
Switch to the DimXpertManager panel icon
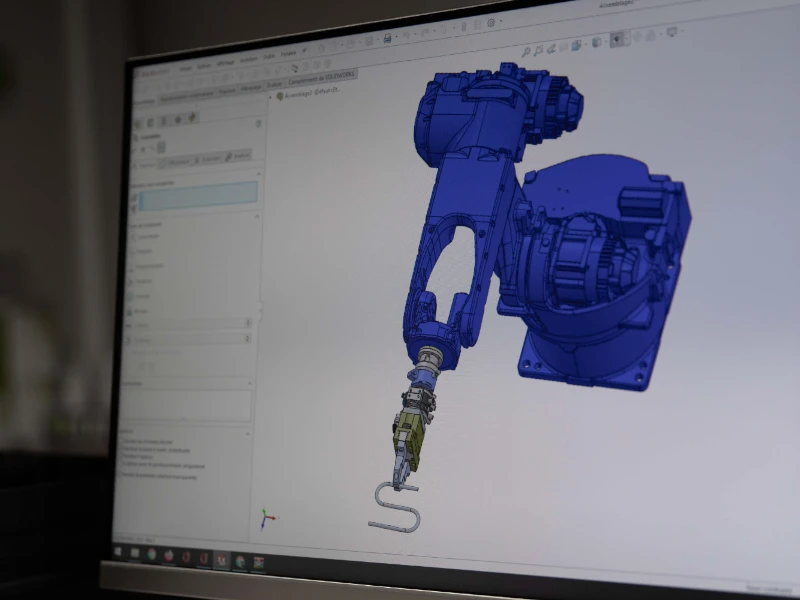pos(178,119)
